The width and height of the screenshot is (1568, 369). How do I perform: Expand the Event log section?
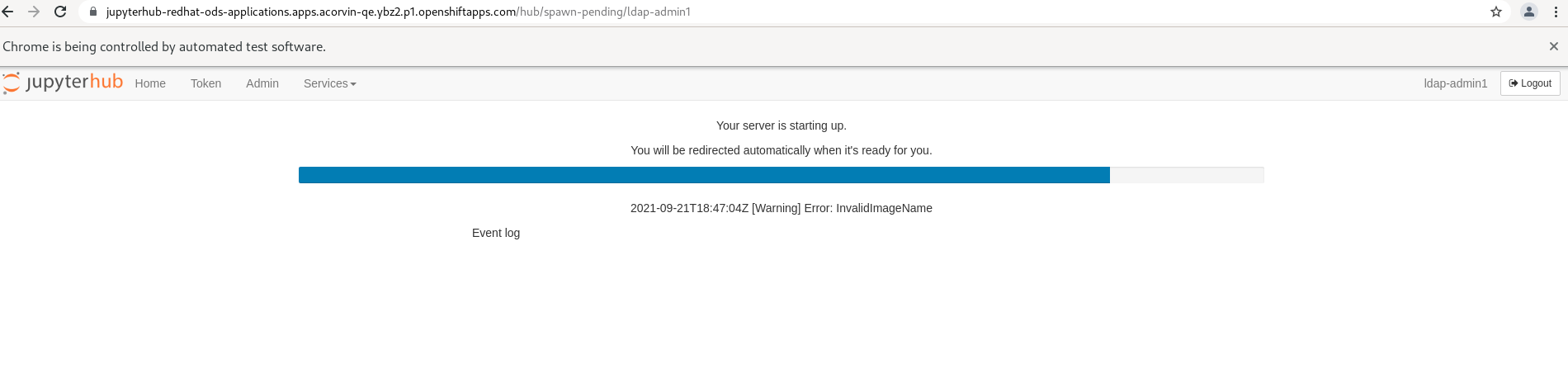point(496,233)
